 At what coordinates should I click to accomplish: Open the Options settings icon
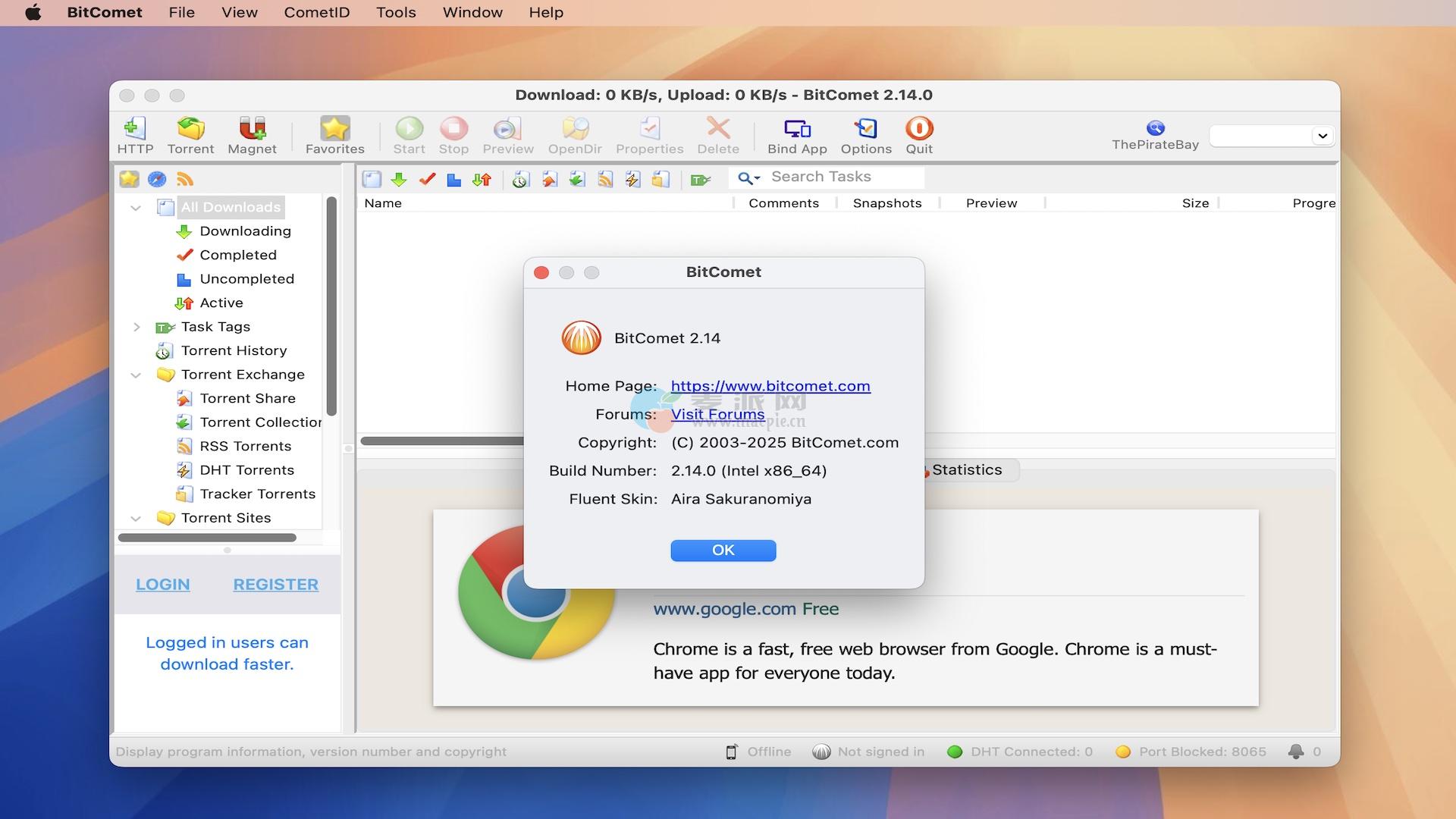tap(866, 136)
